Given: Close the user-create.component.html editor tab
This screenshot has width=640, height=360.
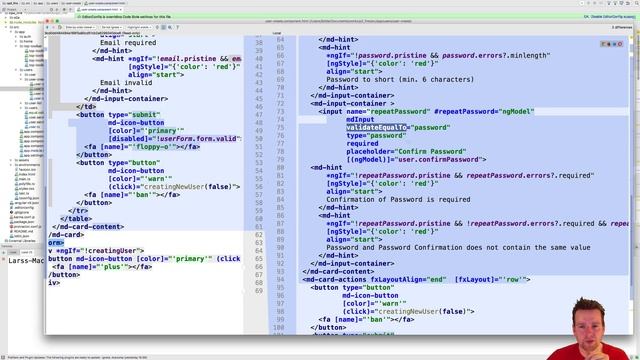Looking at the screenshot, I should click(121, 9).
